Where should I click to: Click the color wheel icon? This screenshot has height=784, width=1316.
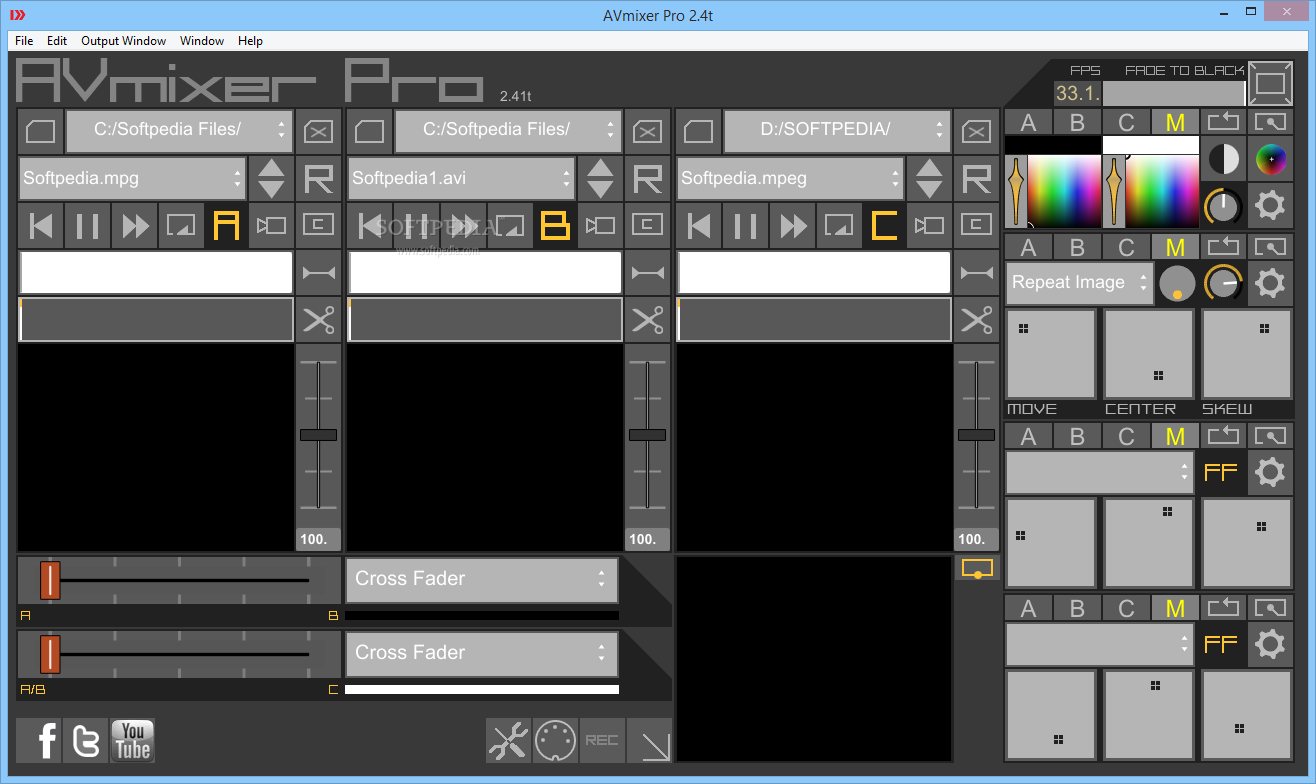point(1271,158)
